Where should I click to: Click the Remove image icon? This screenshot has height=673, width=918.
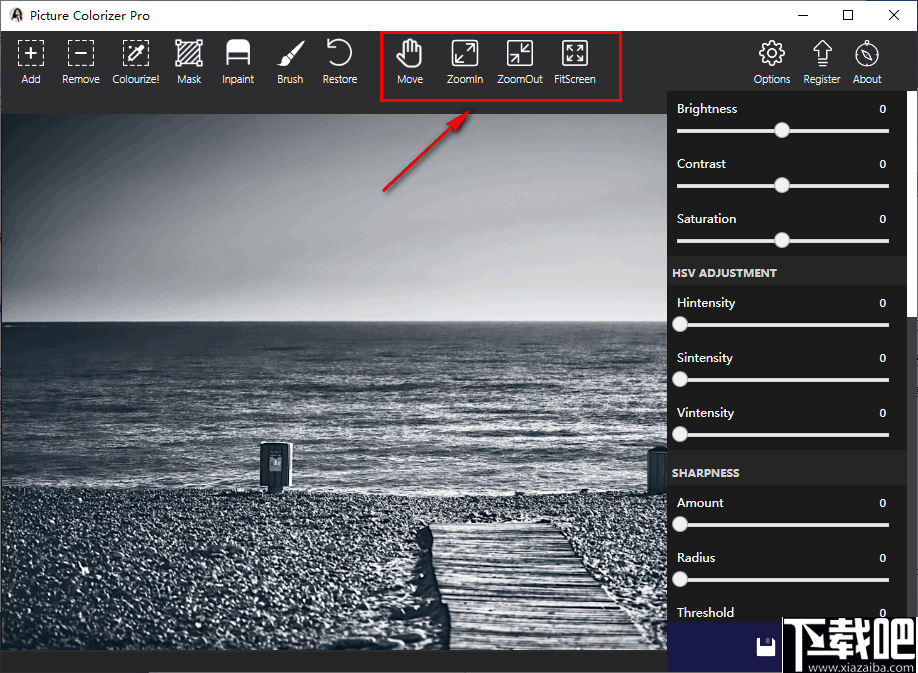[x=80, y=60]
